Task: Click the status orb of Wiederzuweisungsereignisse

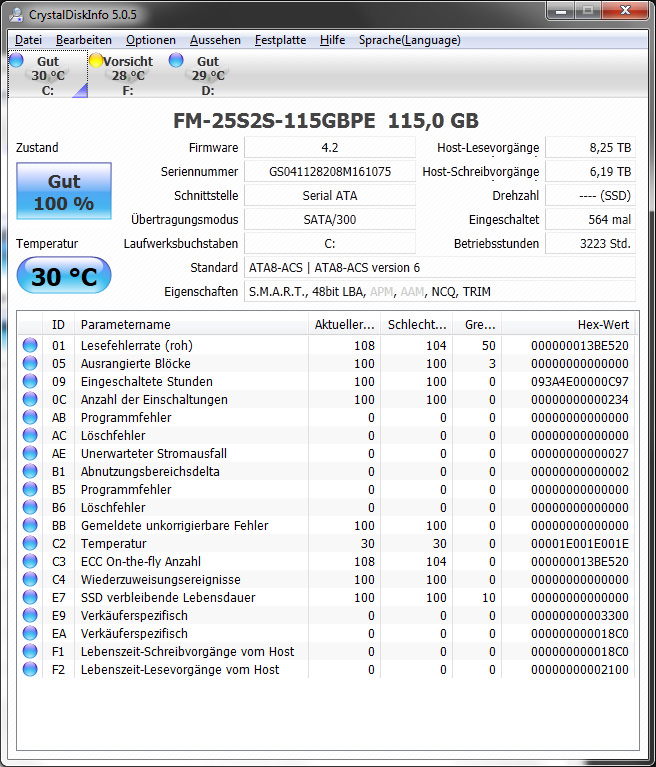Action: tap(30, 579)
